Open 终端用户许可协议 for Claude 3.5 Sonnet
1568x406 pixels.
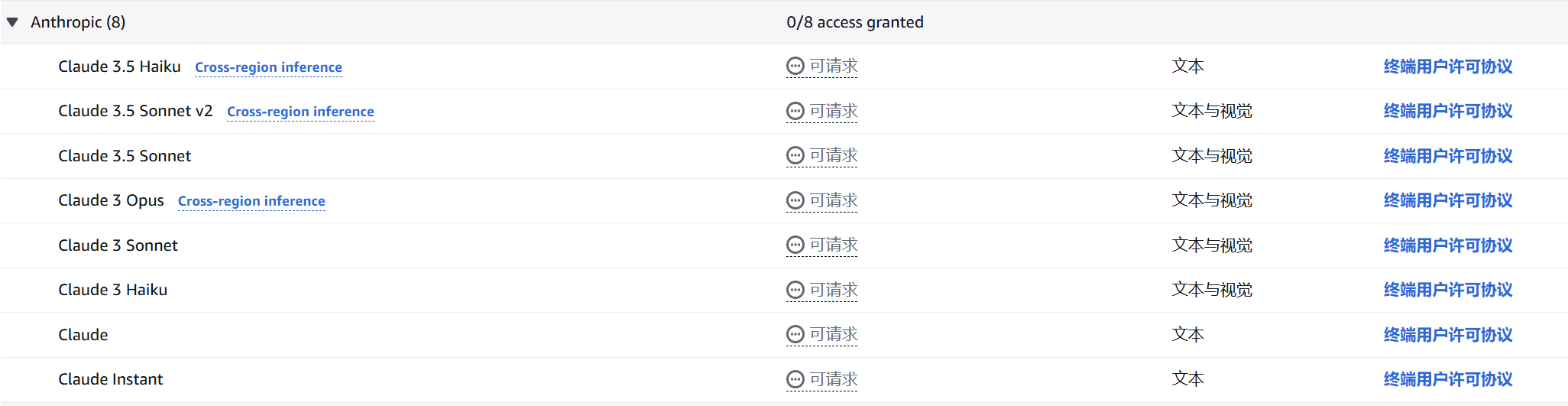pyautogui.click(x=1448, y=156)
